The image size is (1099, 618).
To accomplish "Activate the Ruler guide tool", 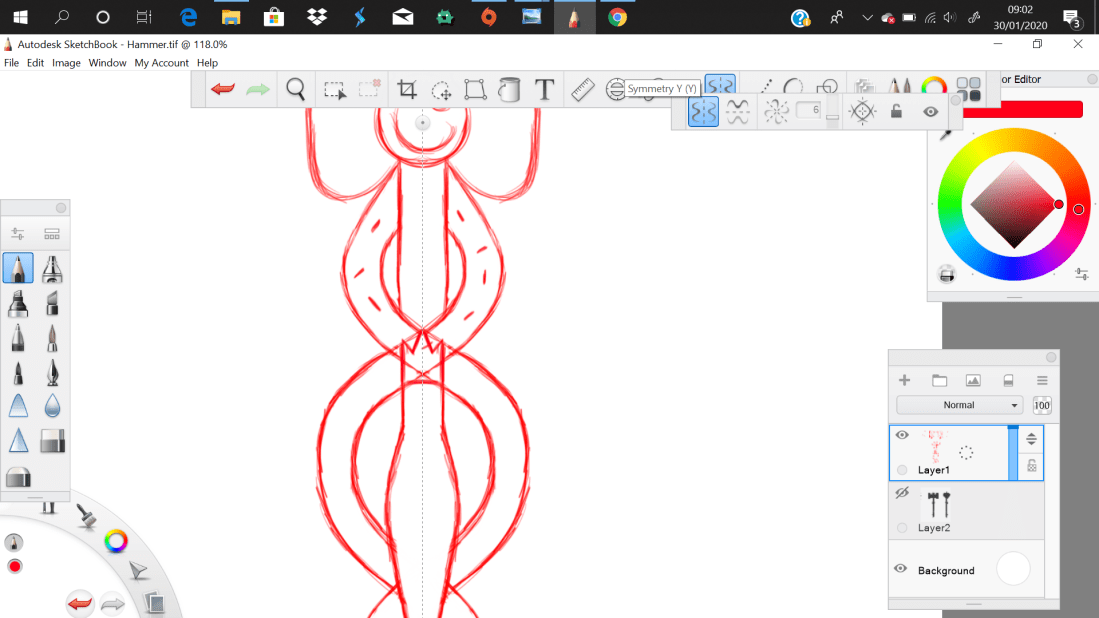I will coord(582,88).
